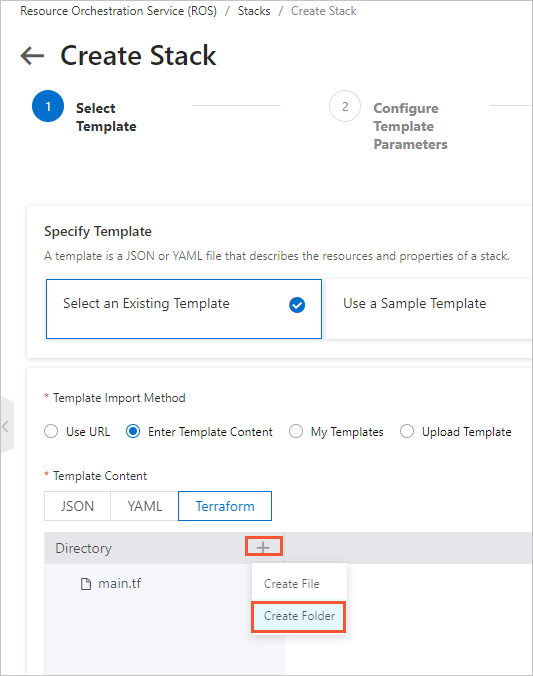Open the Stacks breadcrumb link
This screenshot has height=676, width=533.
click(254, 11)
